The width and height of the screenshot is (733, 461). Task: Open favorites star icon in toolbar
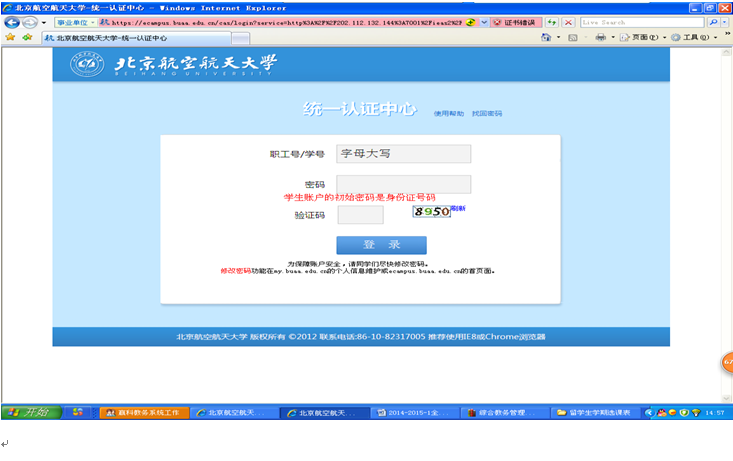pyautogui.click(x=10, y=37)
